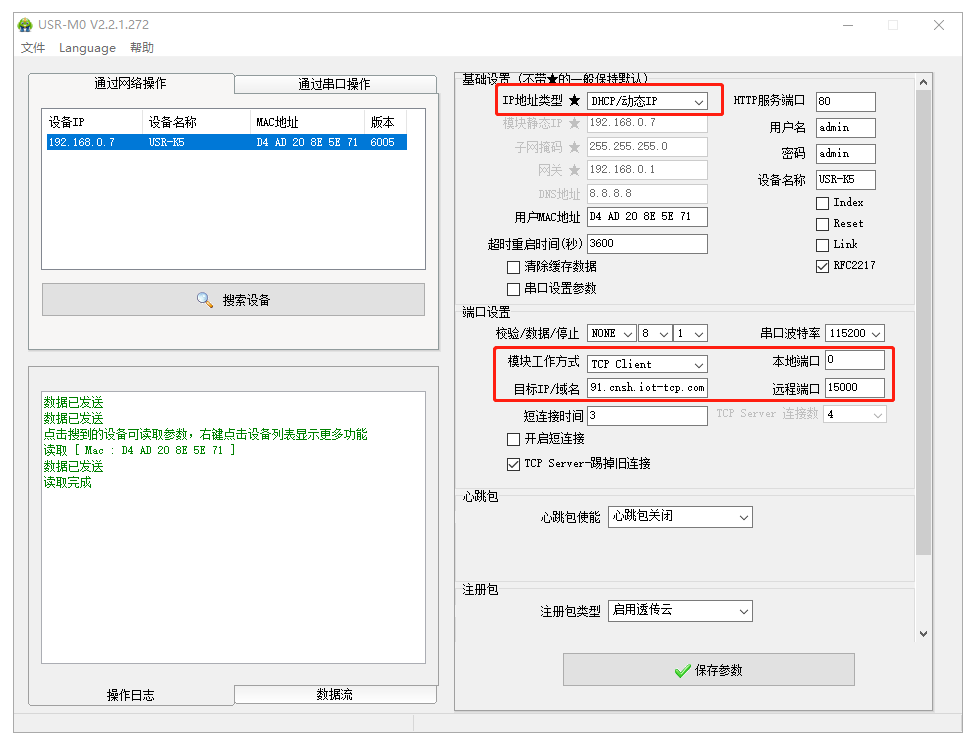Click the green checkmark save parameters button
The height and width of the screenshot is (745, 978).
(708, 670)
